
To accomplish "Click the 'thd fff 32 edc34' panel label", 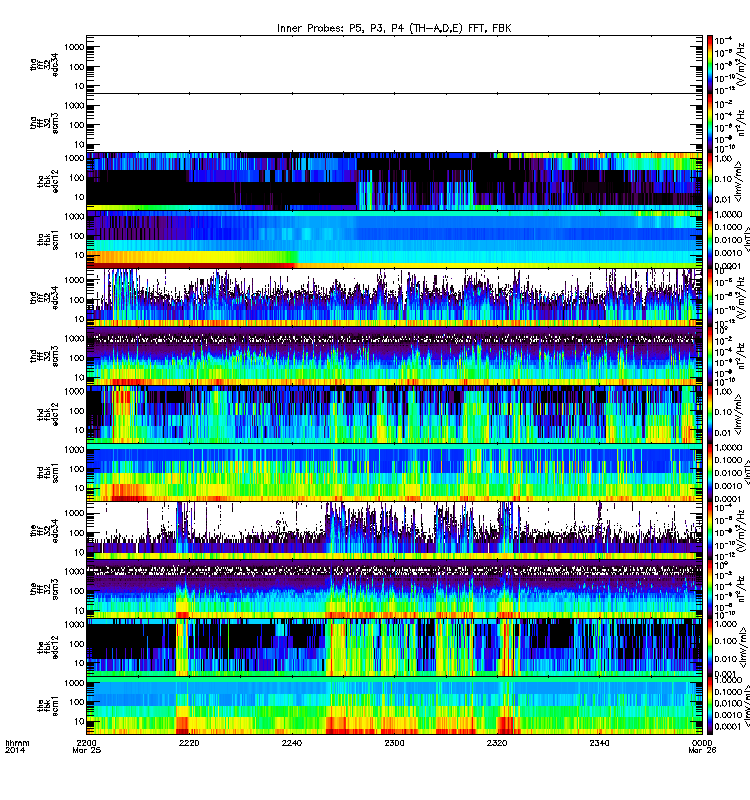I will (44, 298).
